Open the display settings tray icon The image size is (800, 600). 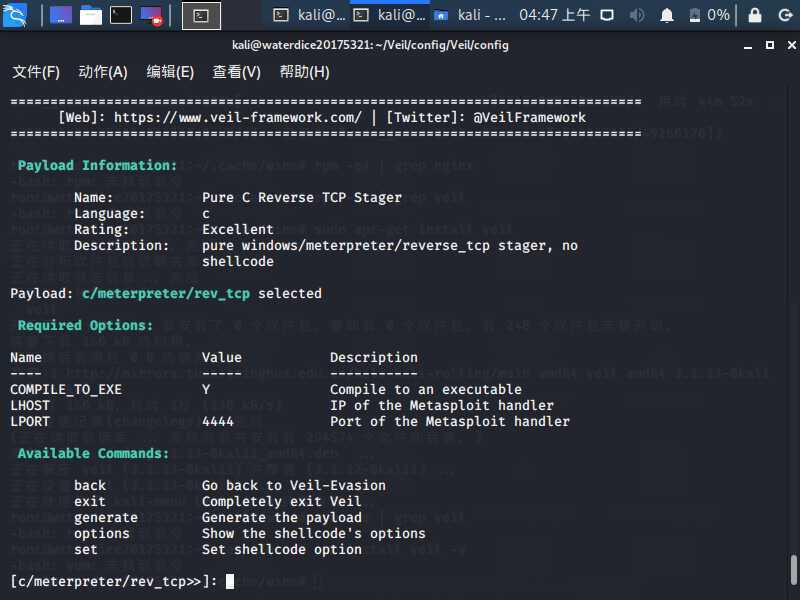pyautogui.click(x=607, y=15)
